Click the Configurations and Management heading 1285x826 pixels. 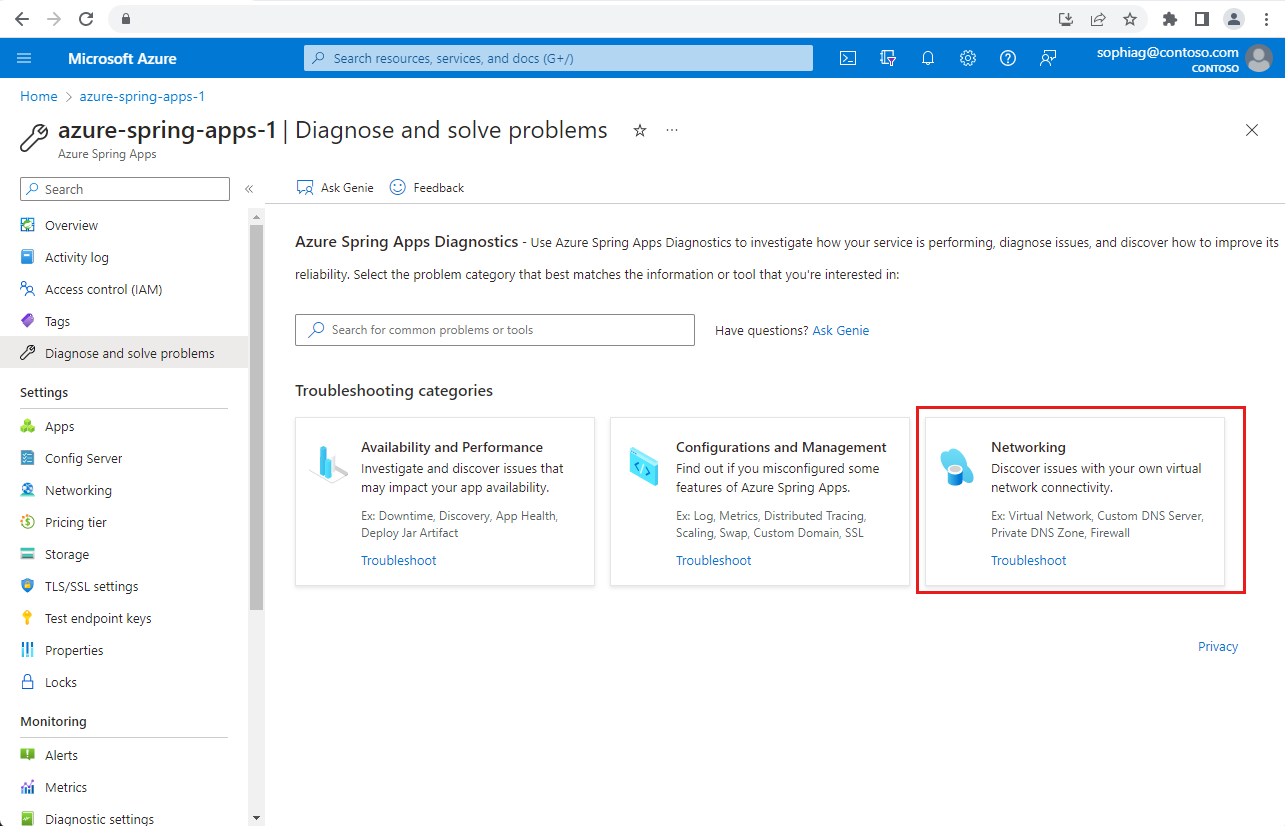[781, 447]
